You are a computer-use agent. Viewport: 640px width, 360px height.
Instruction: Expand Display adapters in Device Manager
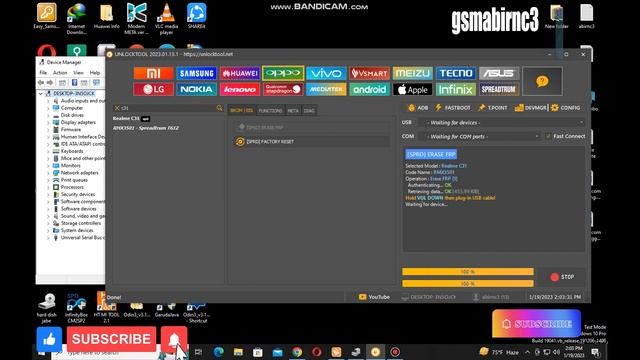(48, 122)
